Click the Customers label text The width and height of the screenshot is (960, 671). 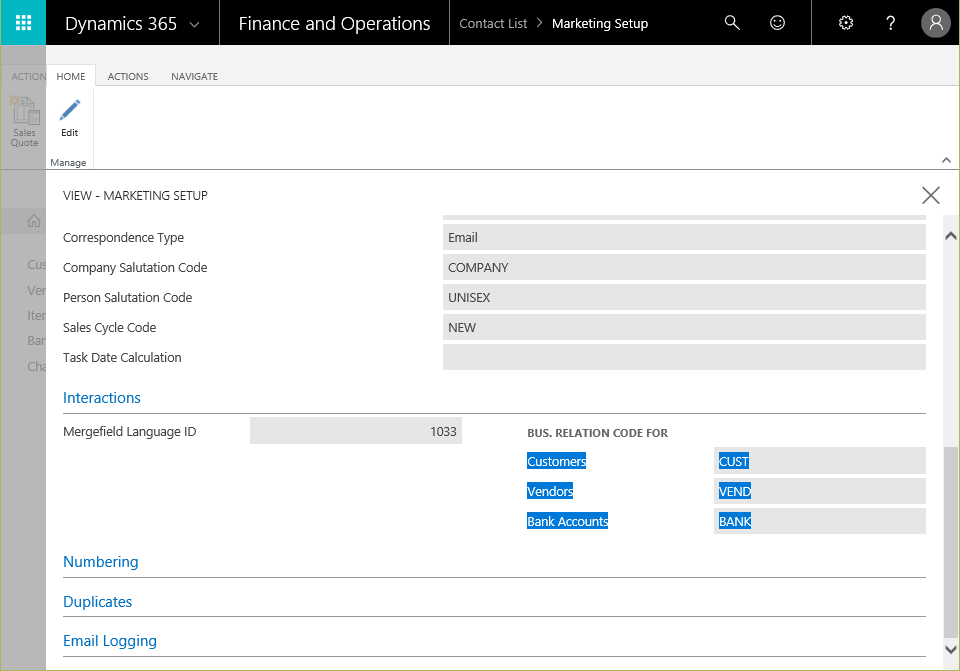pyautogui.click(x=557, y=461)
